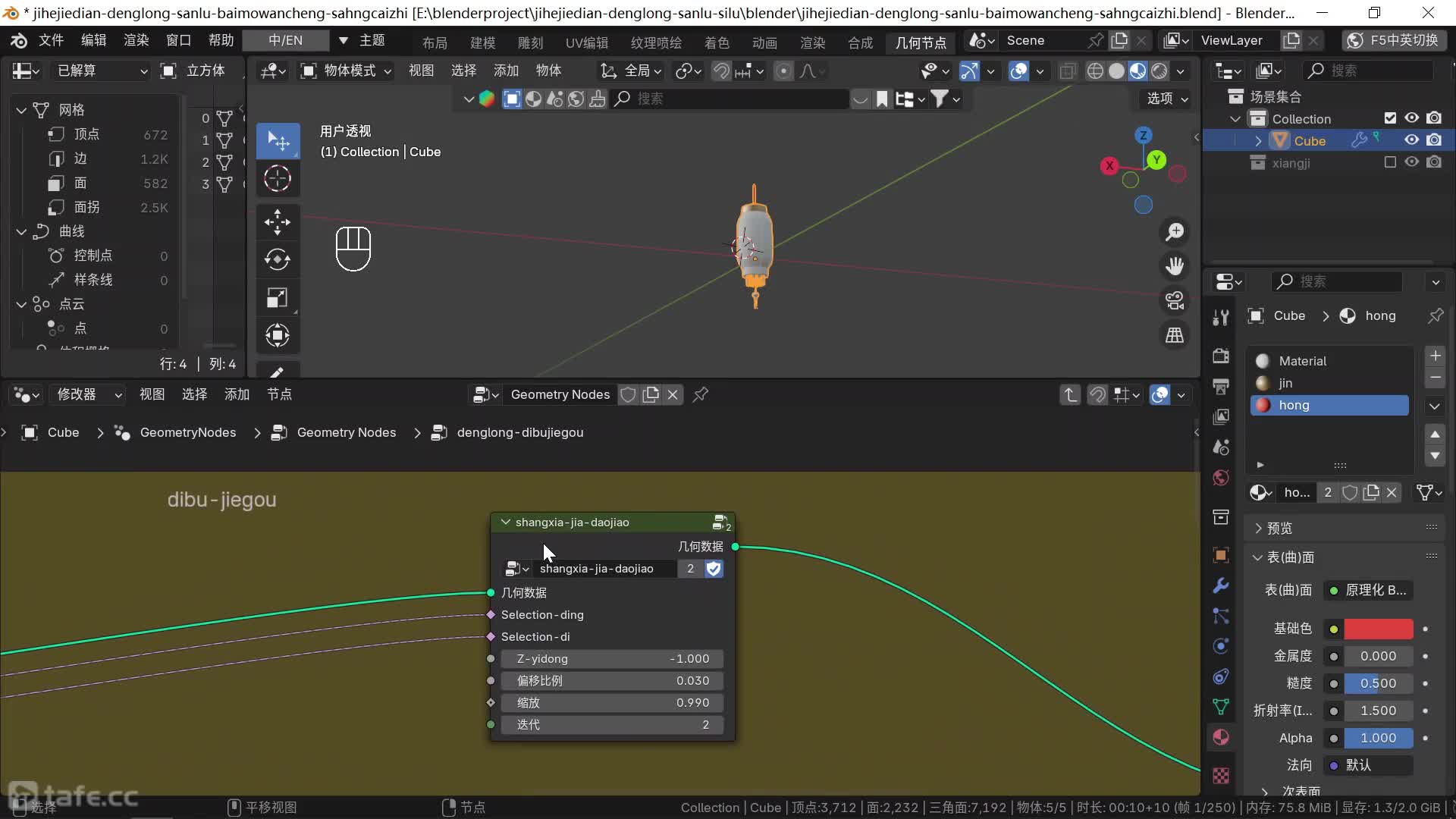Open the 物体模式 mode dropdown
Viewport: 1456px width, 819px height.
point(347,71)
